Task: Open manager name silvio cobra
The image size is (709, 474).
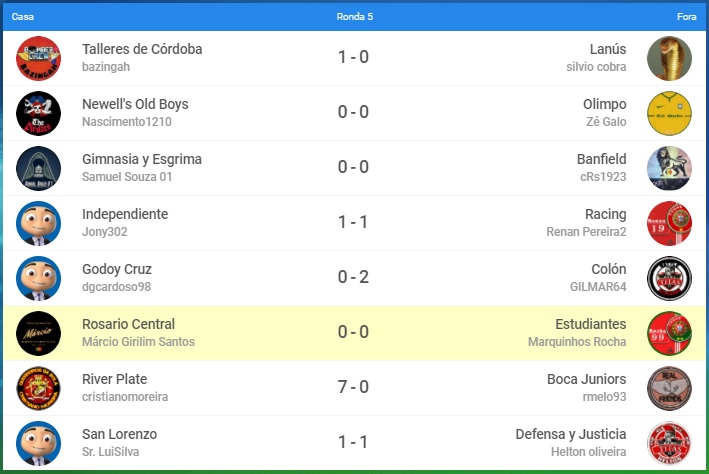Action: tap(596, 67)
